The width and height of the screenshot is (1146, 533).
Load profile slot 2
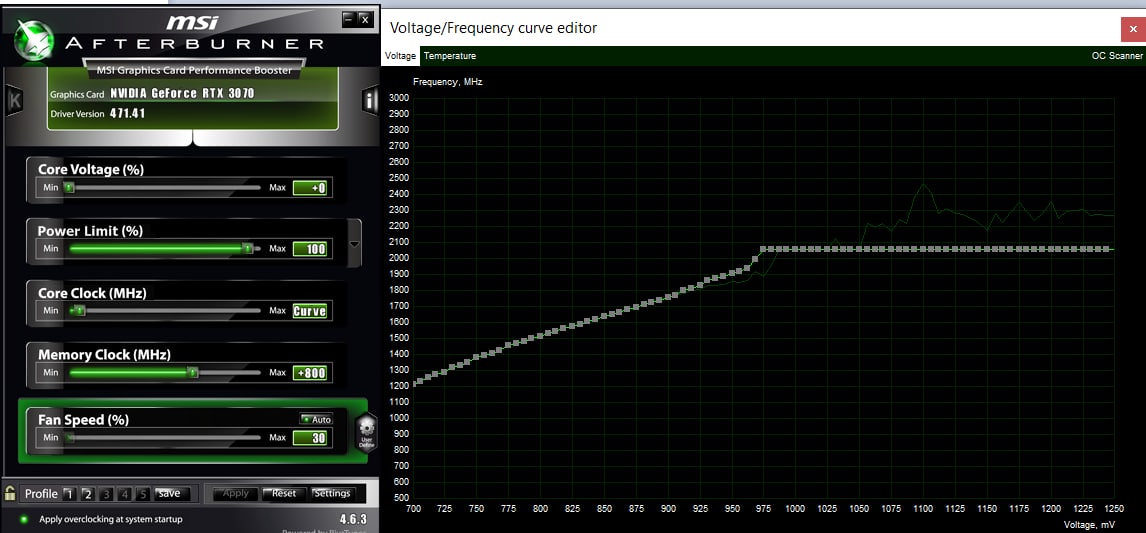coord(87,494)
